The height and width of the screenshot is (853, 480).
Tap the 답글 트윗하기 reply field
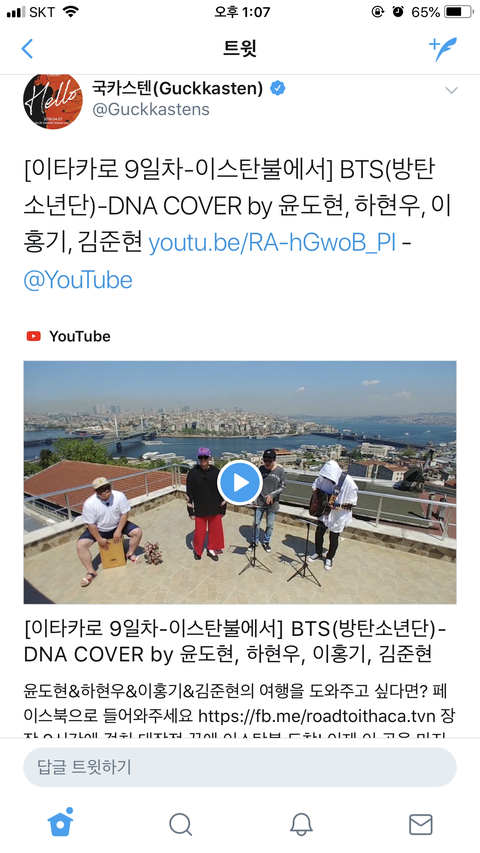(x=239, y=767)
